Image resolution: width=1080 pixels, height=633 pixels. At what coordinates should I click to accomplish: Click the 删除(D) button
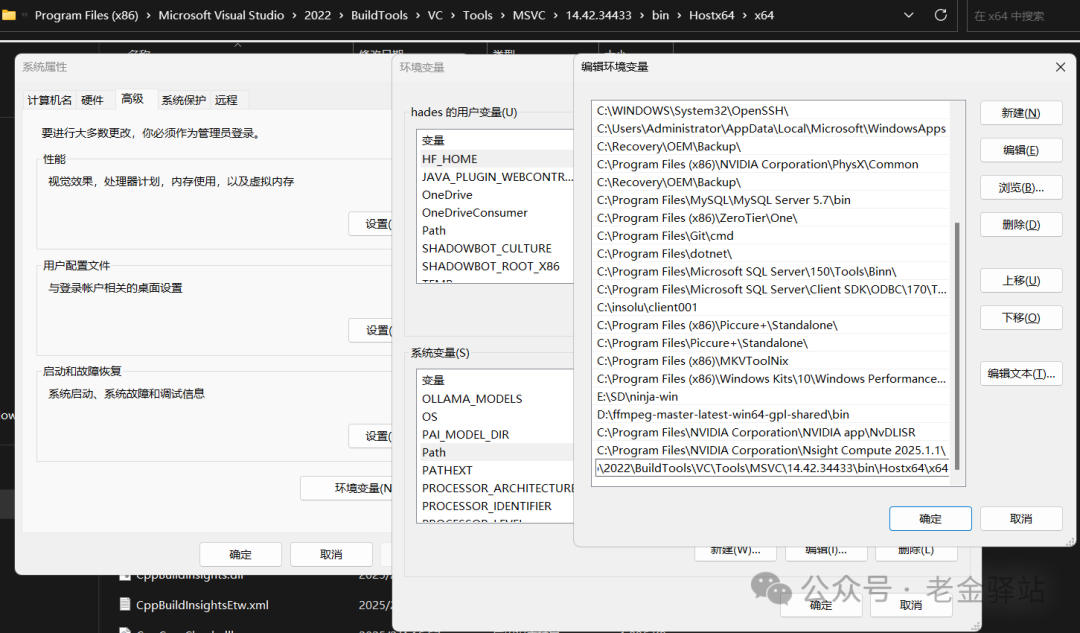click(1021, 225)
